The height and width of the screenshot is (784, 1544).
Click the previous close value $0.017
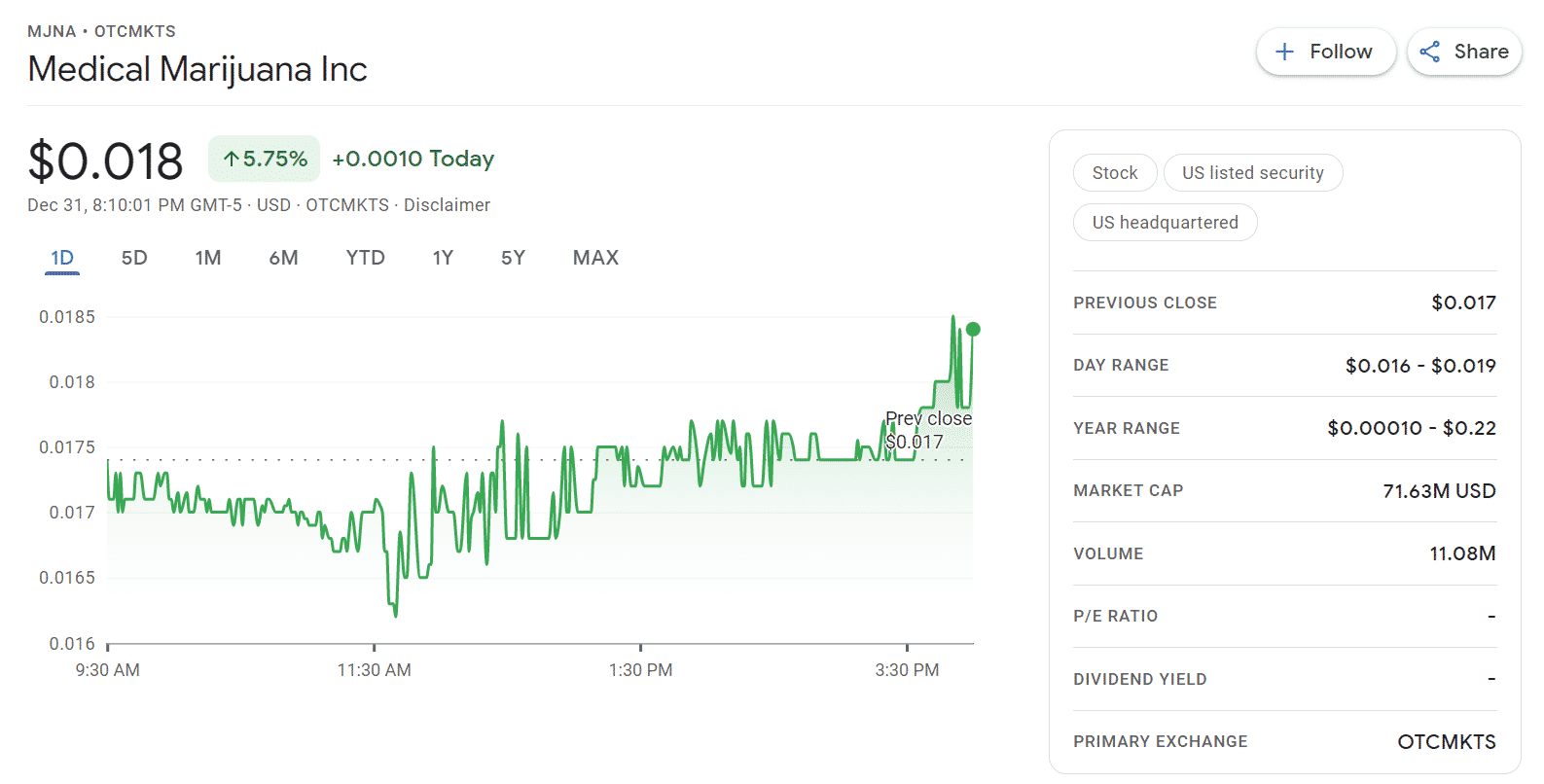pos(1463,303)
